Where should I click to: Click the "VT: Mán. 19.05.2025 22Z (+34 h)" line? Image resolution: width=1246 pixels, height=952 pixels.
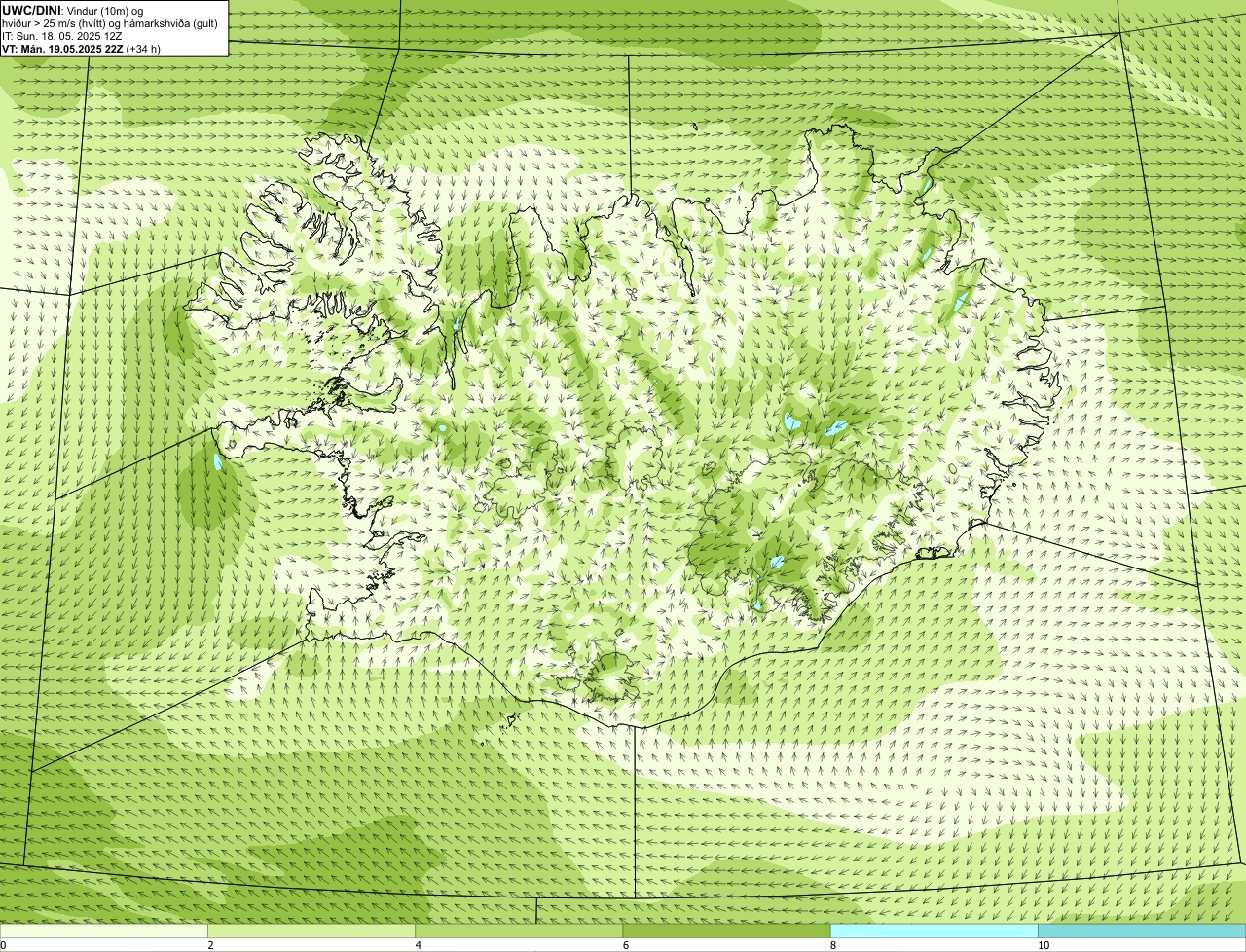pos(82,48)
